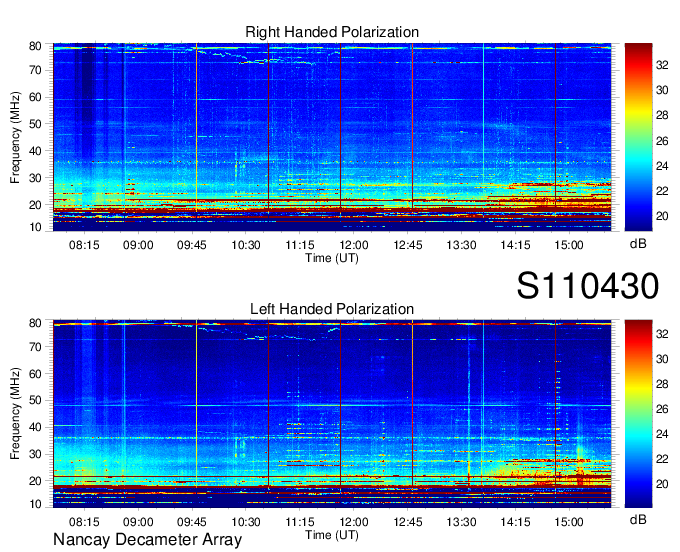Click the 13:30 time tick on the right-handed plot
The width and height of the screenshot is (680, 552).
pyautogui.click(x=461, y=245)
